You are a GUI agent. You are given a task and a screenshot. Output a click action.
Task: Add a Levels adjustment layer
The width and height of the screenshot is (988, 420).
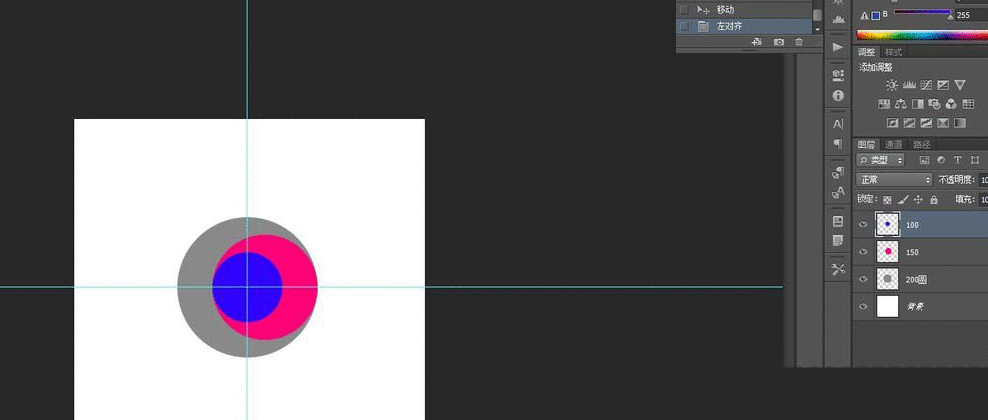909,85
